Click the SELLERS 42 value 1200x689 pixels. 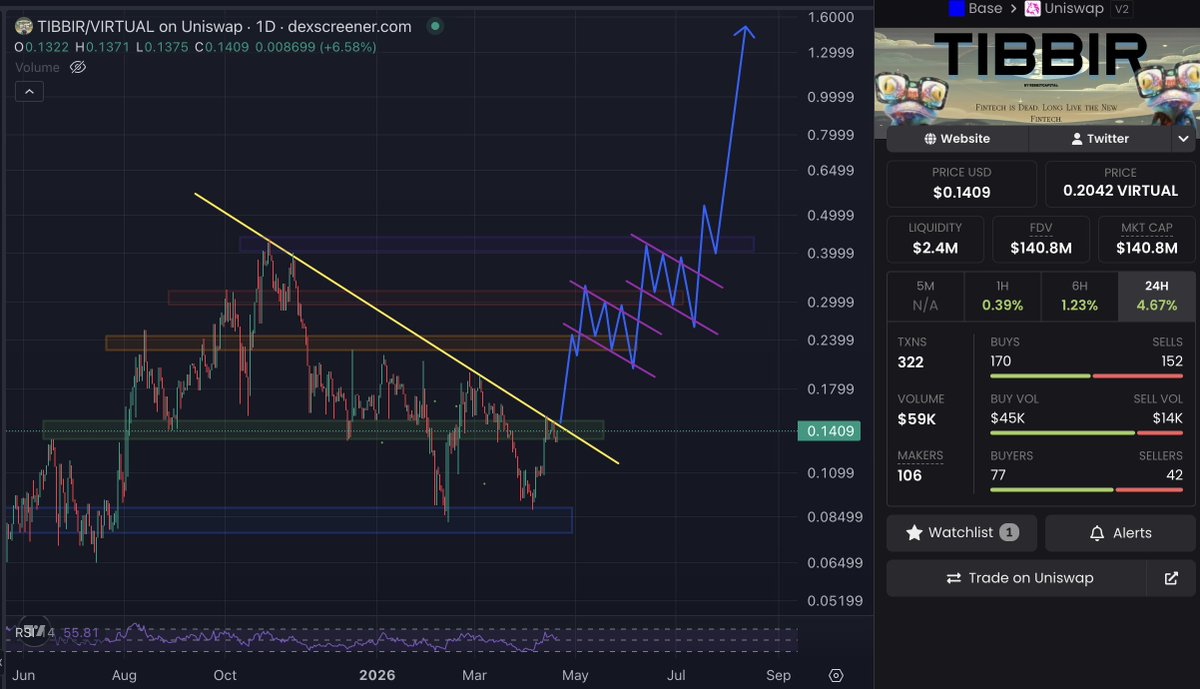(1174, 475)
